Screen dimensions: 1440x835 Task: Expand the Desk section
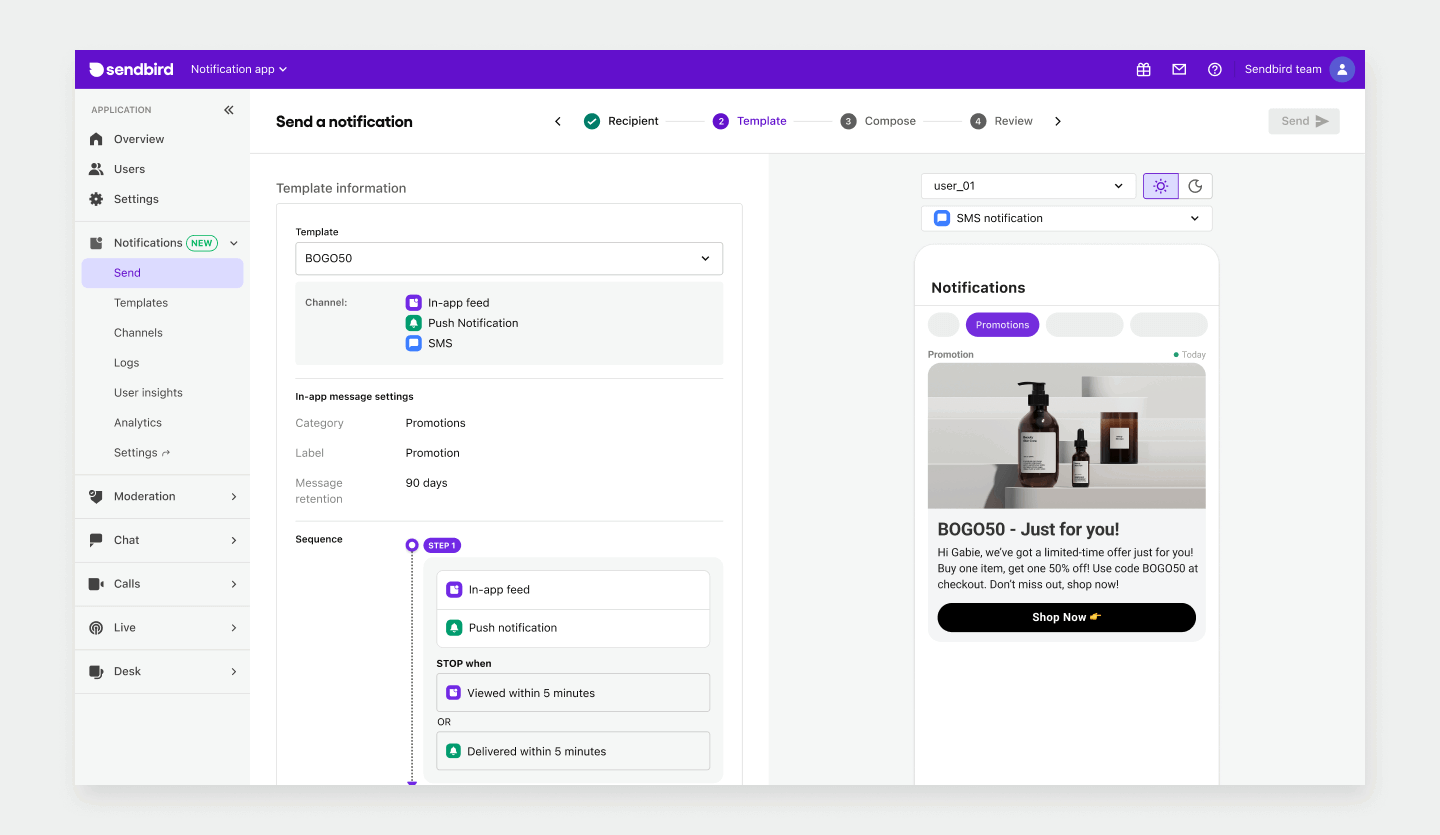pyautogui.click(x=234, y=672)
